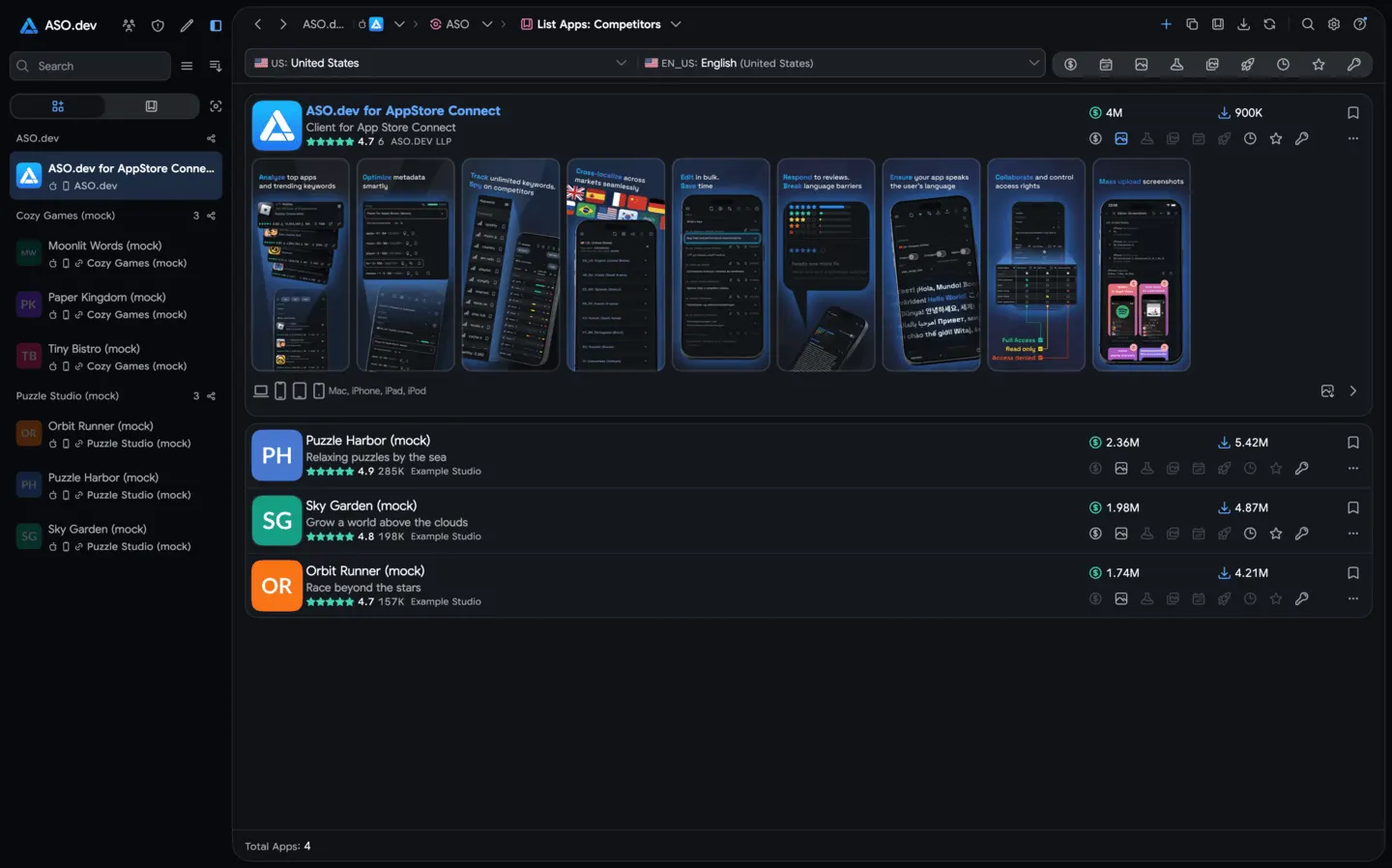Navigate back with the left arrow

(x=258, y=24)
